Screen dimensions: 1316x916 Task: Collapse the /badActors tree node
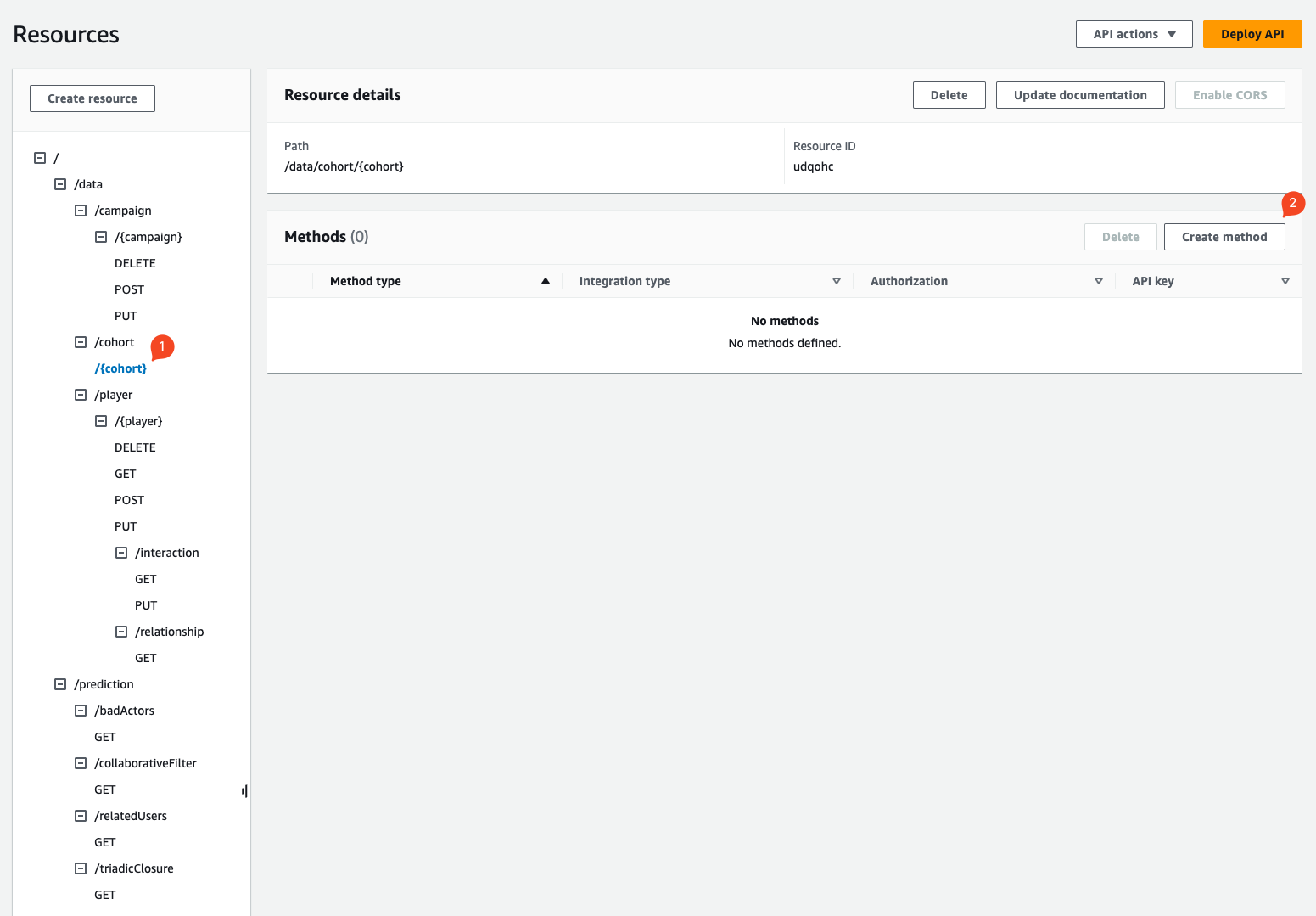81,711
